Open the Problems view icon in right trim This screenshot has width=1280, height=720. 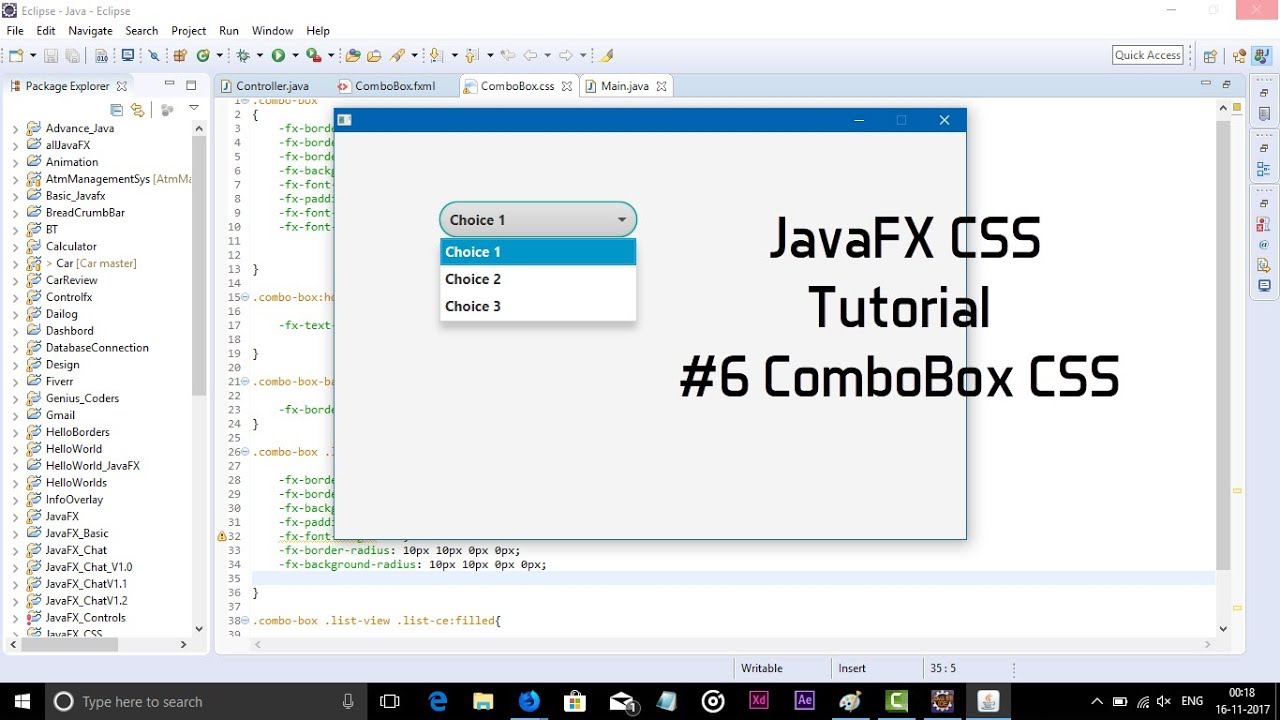(1264, 223)
